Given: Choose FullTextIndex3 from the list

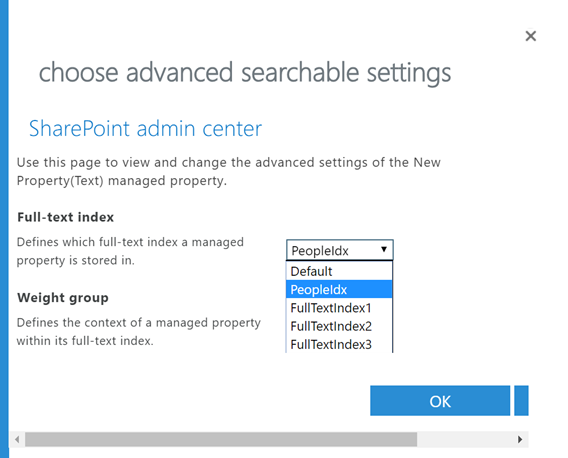Looking at the screenshot, I should tap(339, 344).
